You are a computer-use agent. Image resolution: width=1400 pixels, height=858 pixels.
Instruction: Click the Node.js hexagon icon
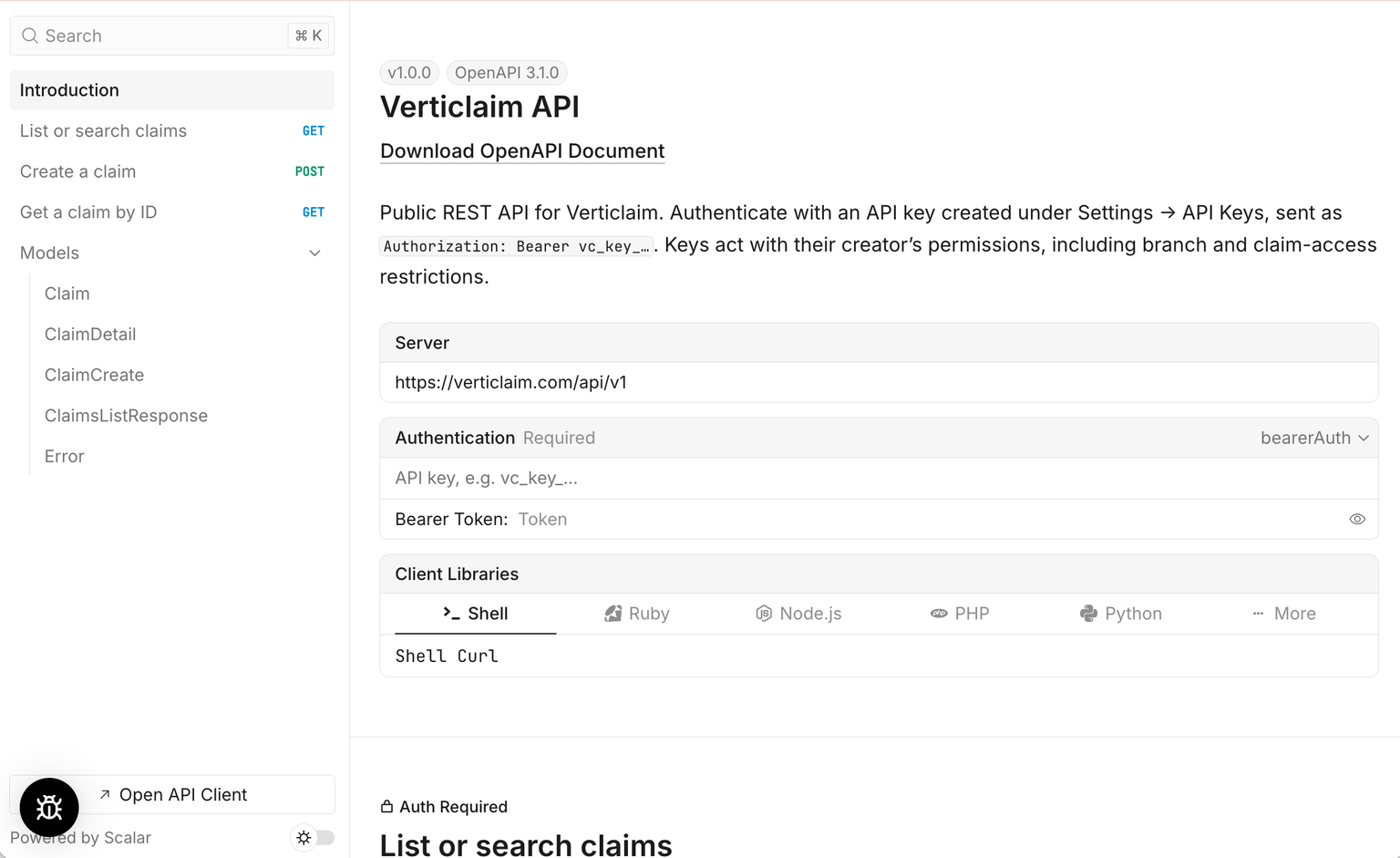pos(764,614)
